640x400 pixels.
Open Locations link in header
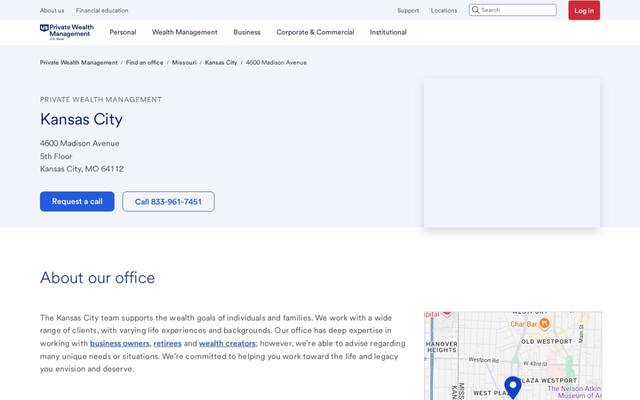(x=444, y=10)
